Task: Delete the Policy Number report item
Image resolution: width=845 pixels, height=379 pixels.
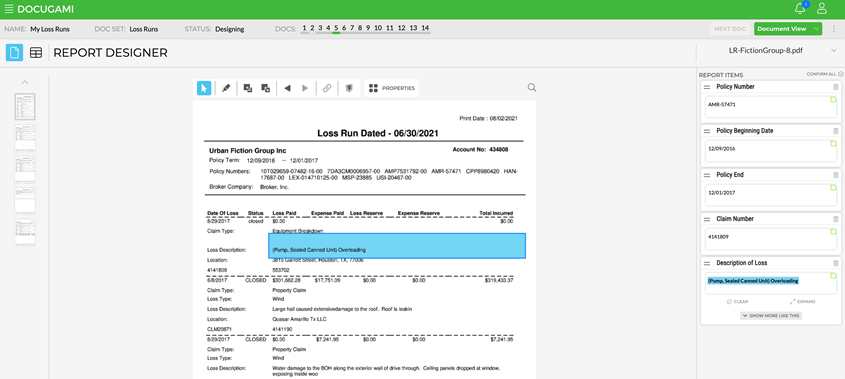Action: tap(836, 87)
